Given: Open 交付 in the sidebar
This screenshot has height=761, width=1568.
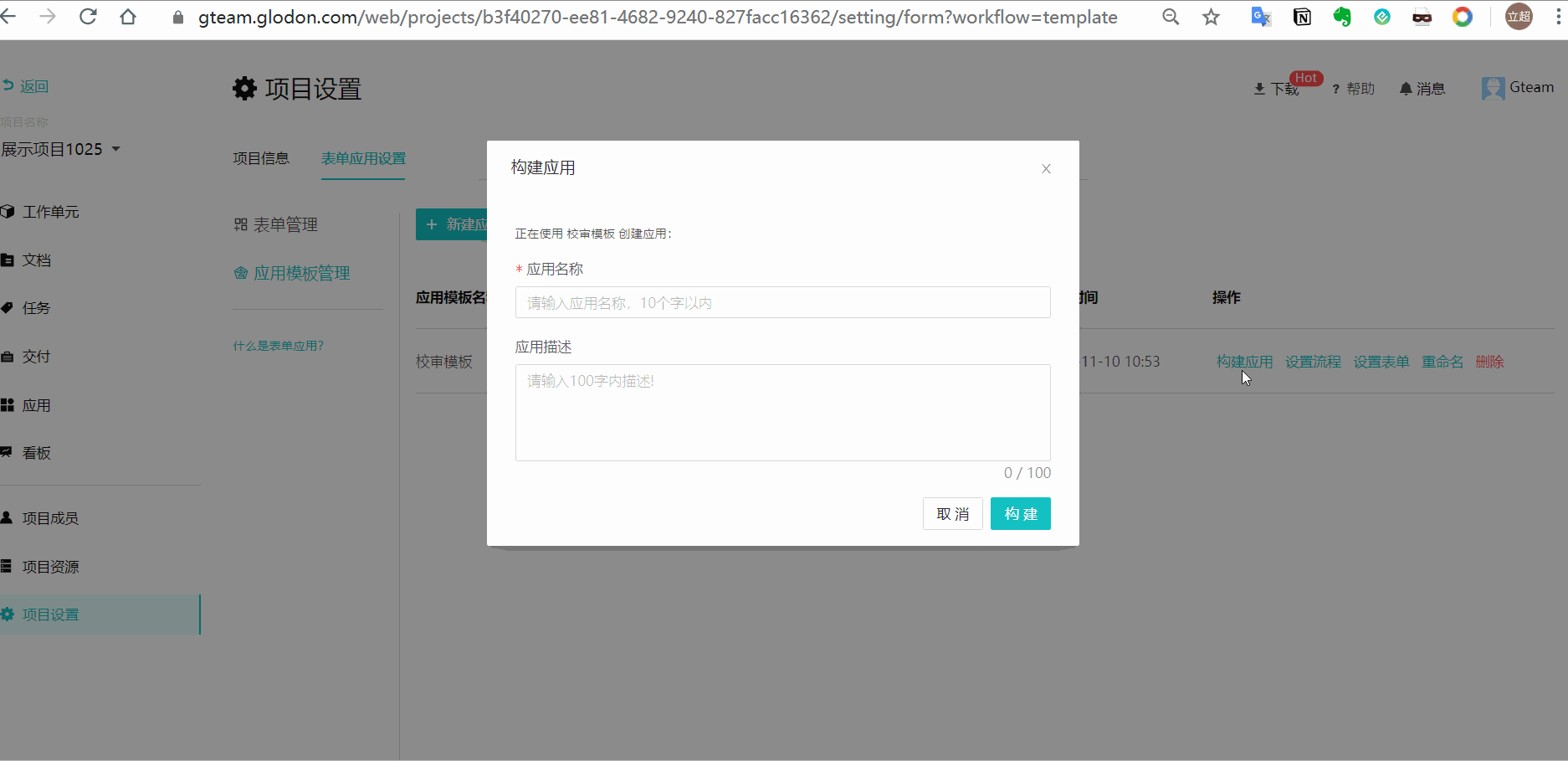Looking at the screenshot, I should [x=36, y=357].
